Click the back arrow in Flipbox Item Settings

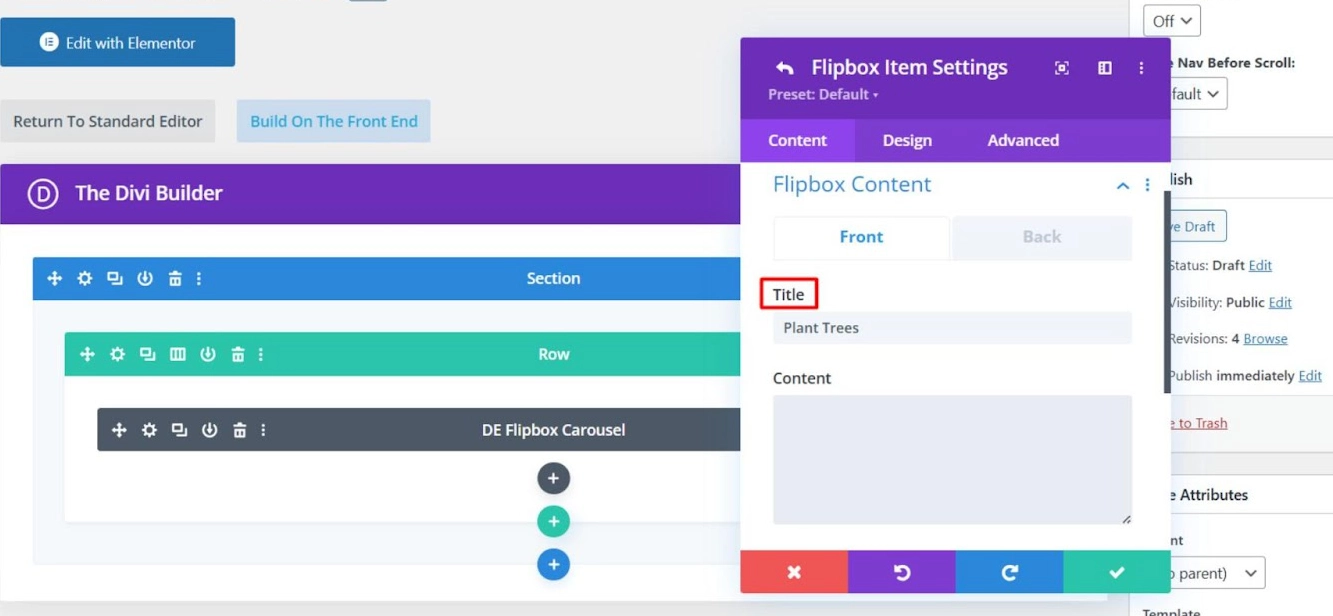(785, 68)
